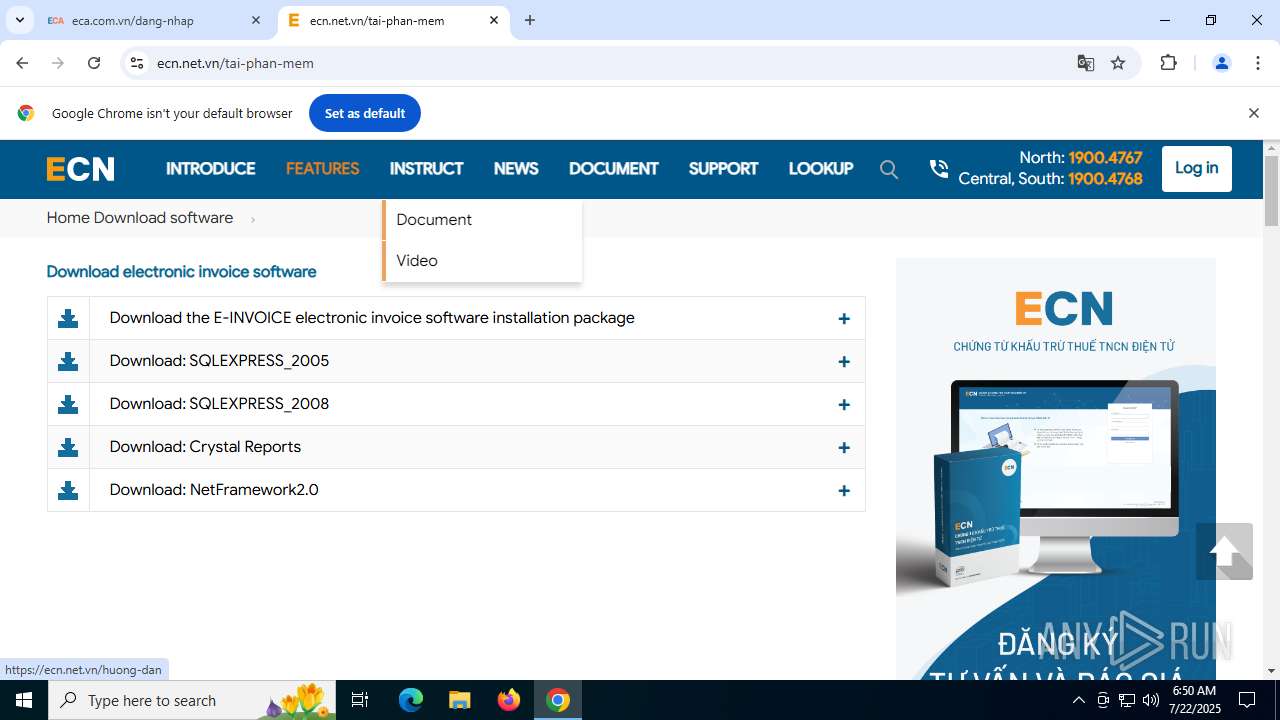This screenshot has width=1280, height=720.
Task: Select Video in the INSTRUCT submenu
Action: coord(482,261)
